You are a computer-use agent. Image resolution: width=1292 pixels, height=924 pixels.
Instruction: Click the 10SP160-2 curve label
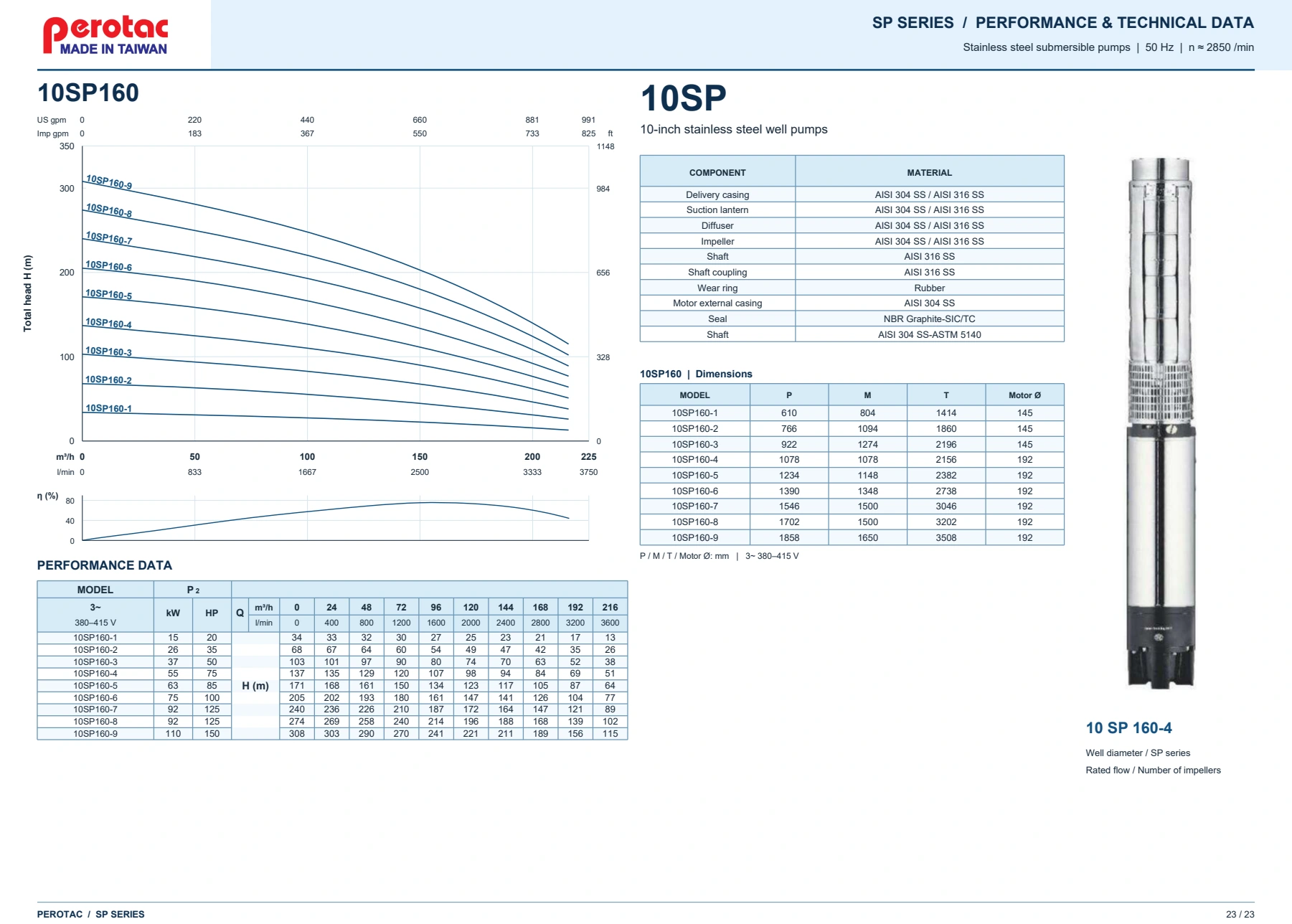pos(109,379)
